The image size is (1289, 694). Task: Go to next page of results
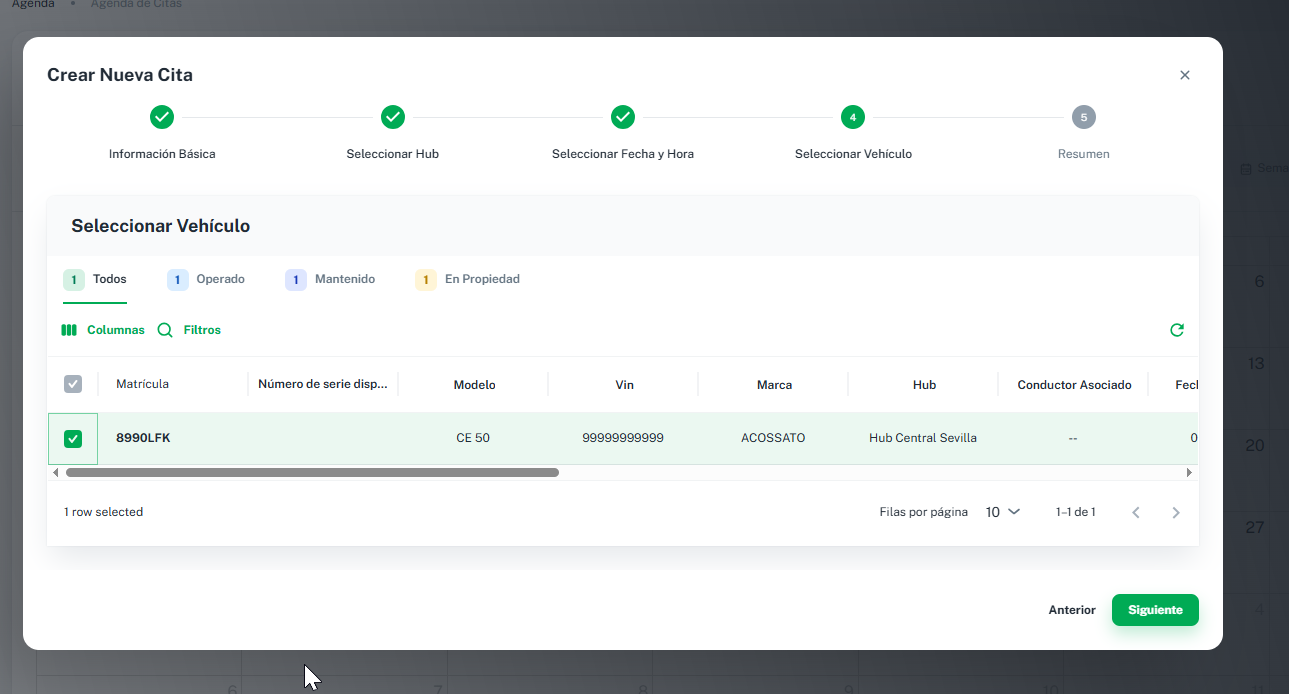point(1176,512)
